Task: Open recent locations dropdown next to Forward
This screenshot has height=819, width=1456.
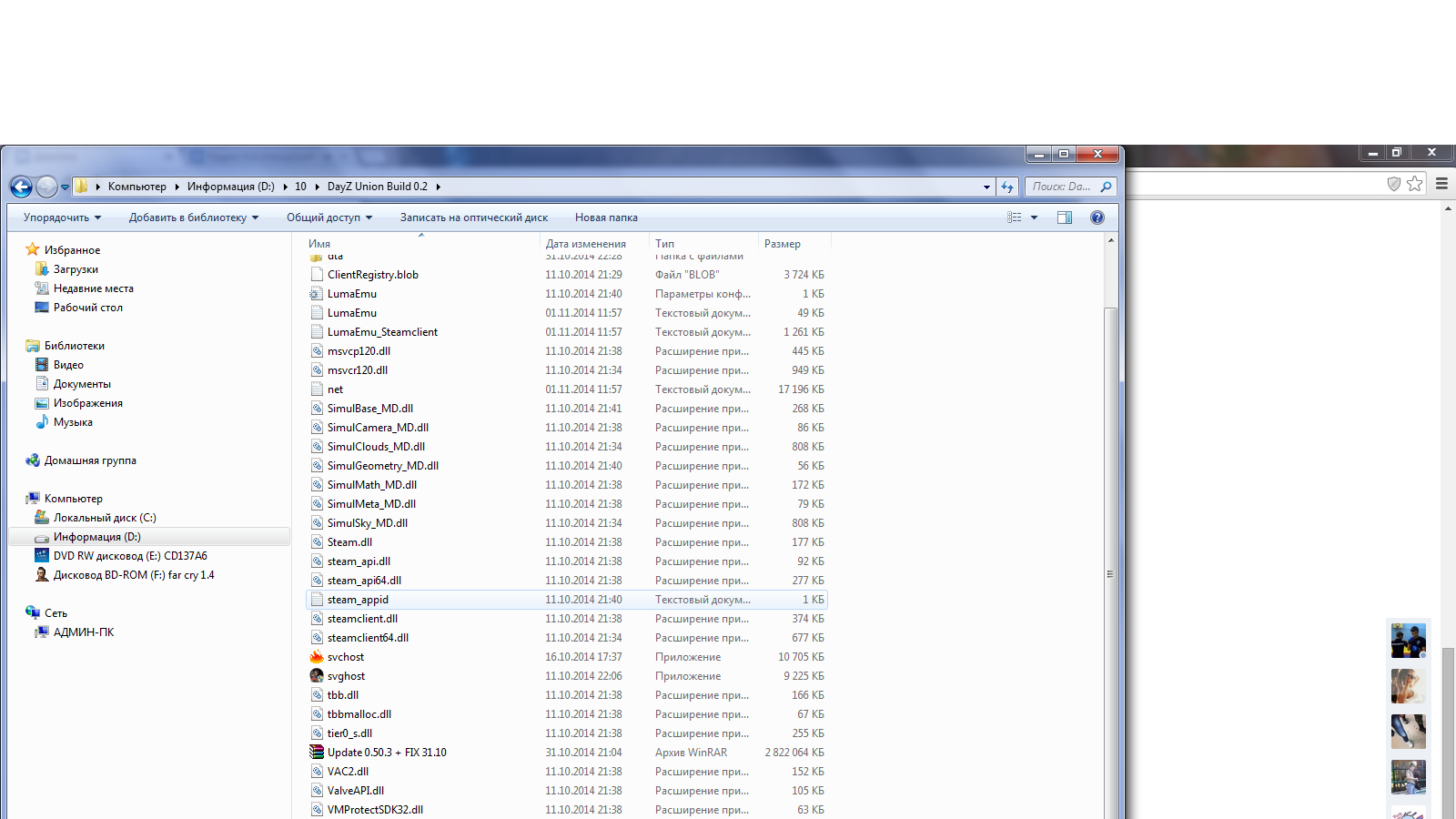Action: pyautogui.click(x=65, y=187)
